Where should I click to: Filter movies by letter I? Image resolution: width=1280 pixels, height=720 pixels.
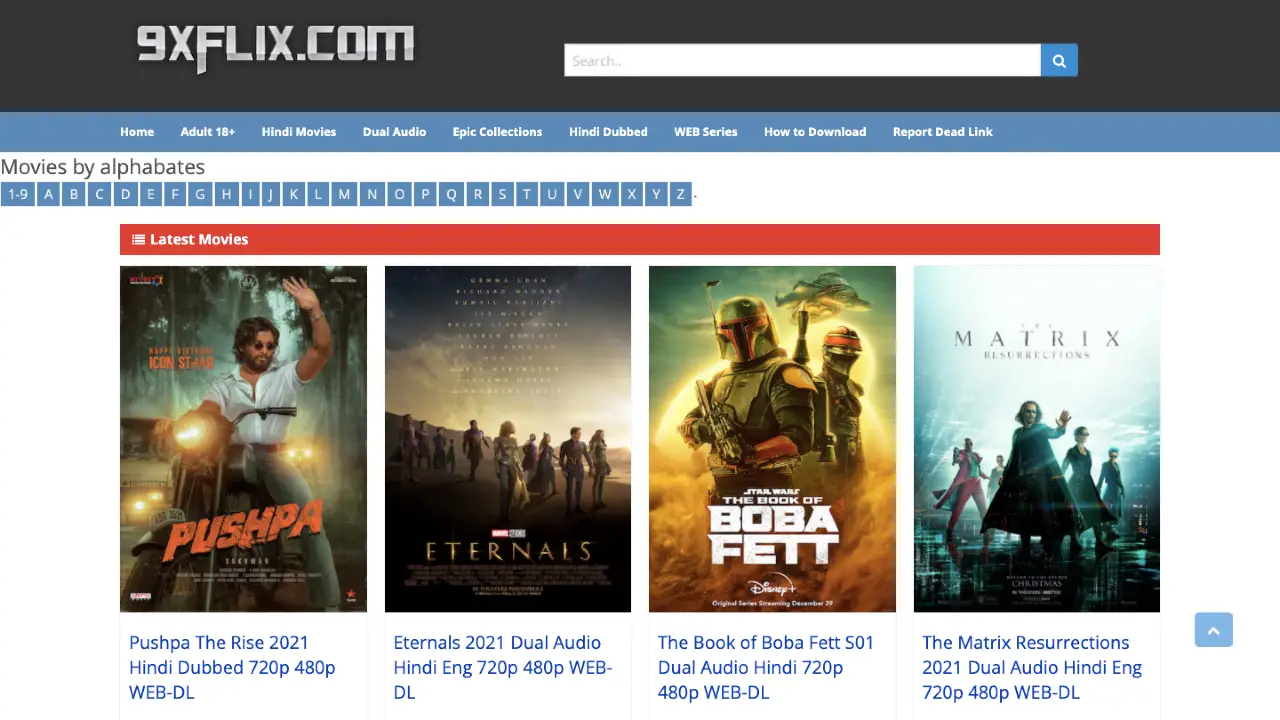coord(250,194)
